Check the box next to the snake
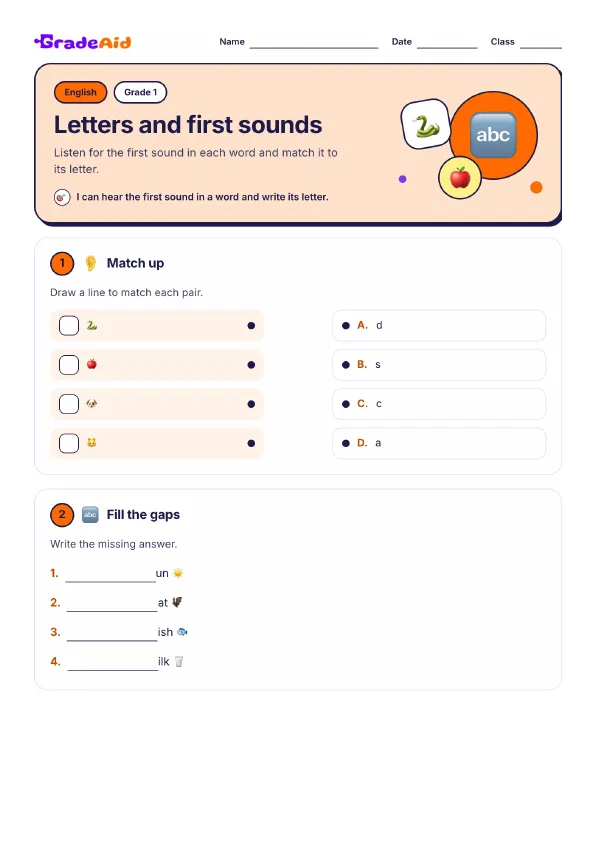Screen dimensions: 596x842 pos(69,325)
